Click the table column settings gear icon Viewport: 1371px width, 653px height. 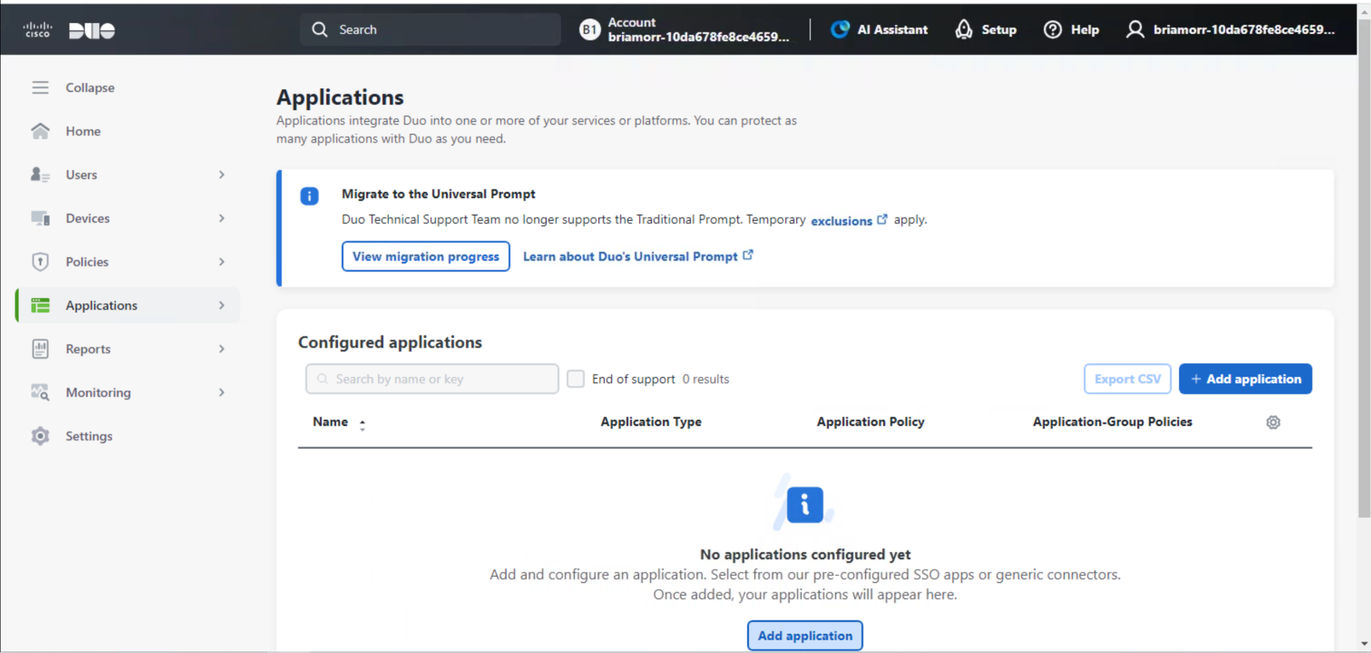tap(1272, 422)
